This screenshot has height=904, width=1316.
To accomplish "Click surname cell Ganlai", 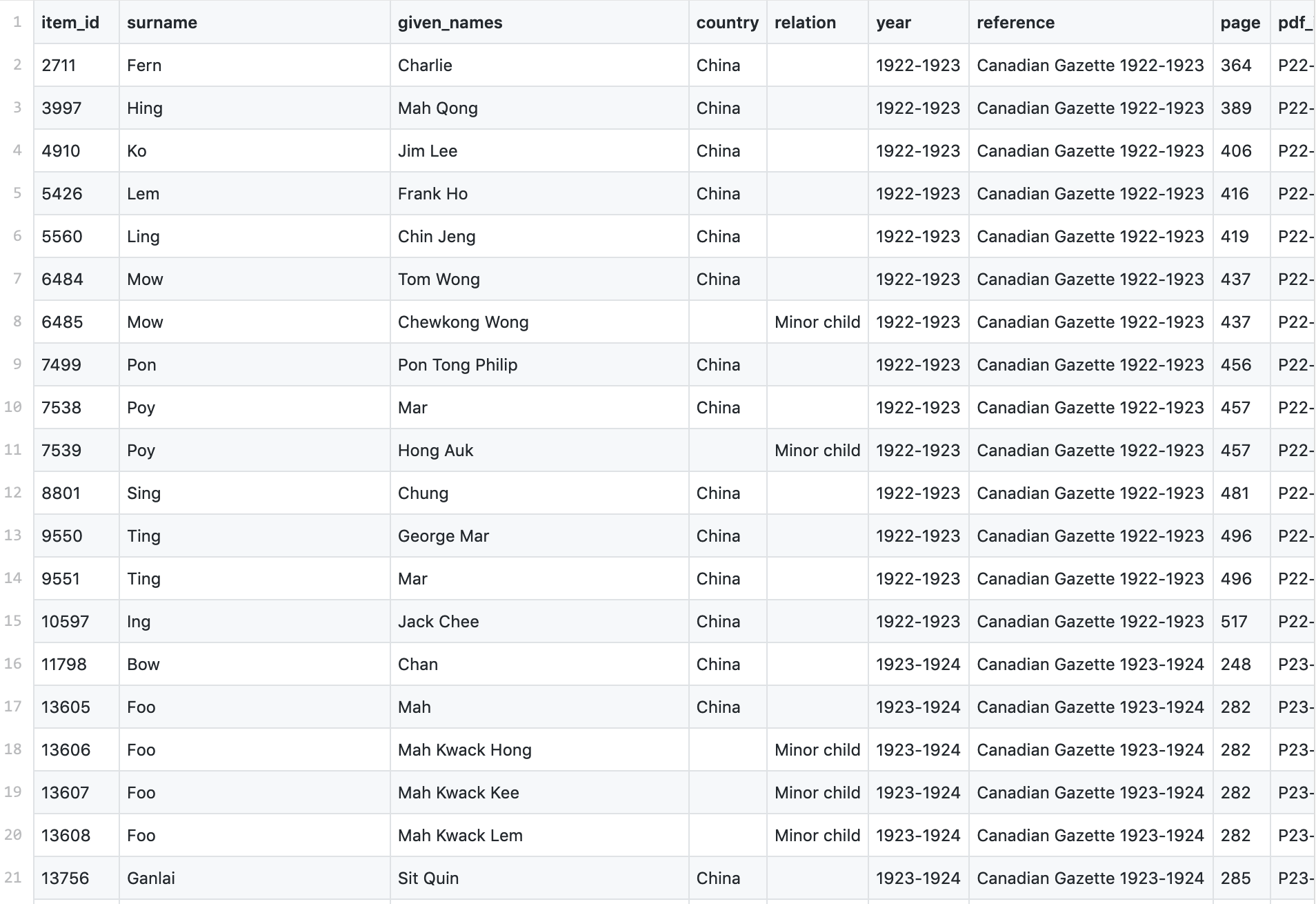I will tap(151, 878).
